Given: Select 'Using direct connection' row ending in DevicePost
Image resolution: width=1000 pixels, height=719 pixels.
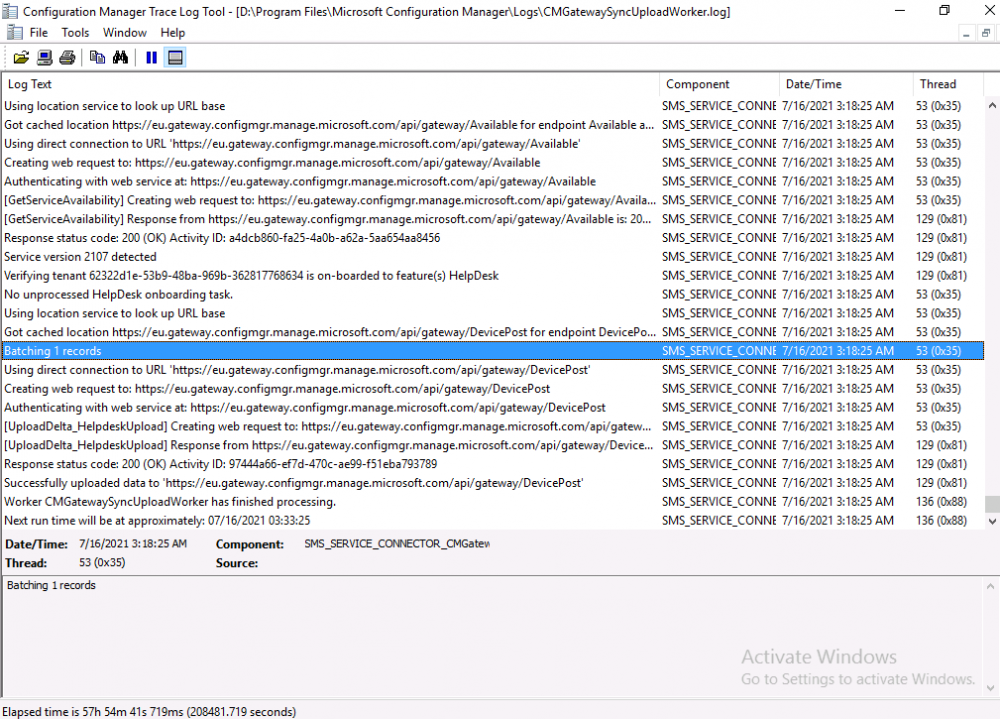Looking at the screenshot, I should [x=492, y=370].
